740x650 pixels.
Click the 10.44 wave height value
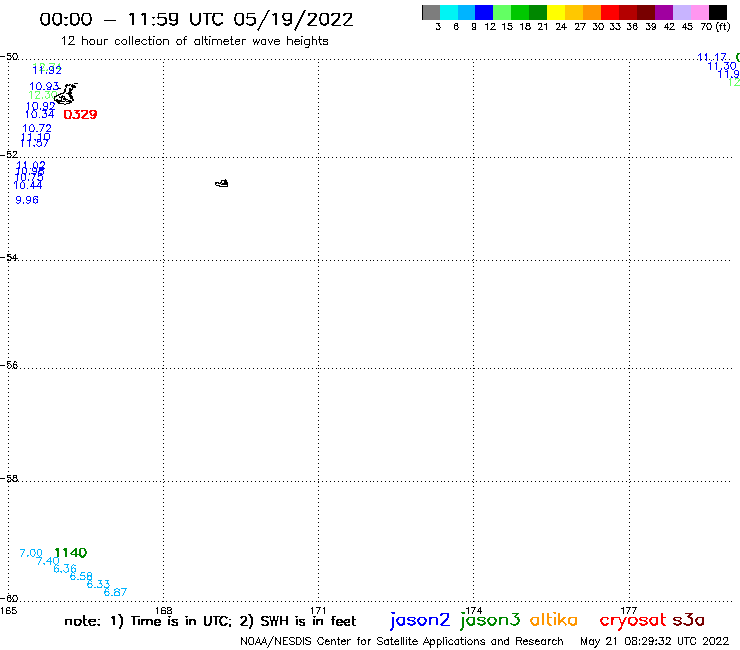pyautogui.click(x=28, y=185)
